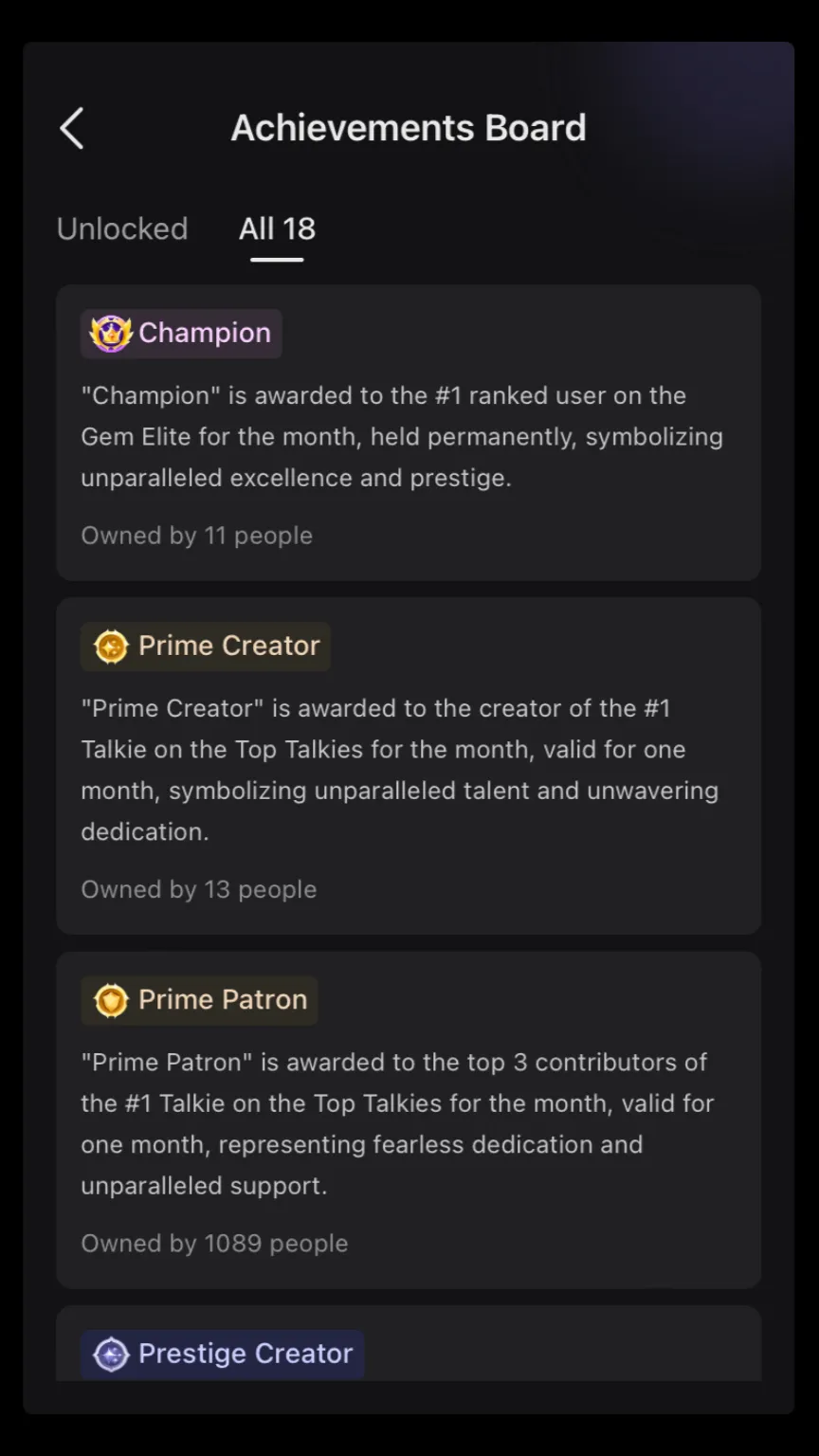Viewport: 819px width, 1456px height.
Task: Click the underline below All 18
Action: point(277,259)
